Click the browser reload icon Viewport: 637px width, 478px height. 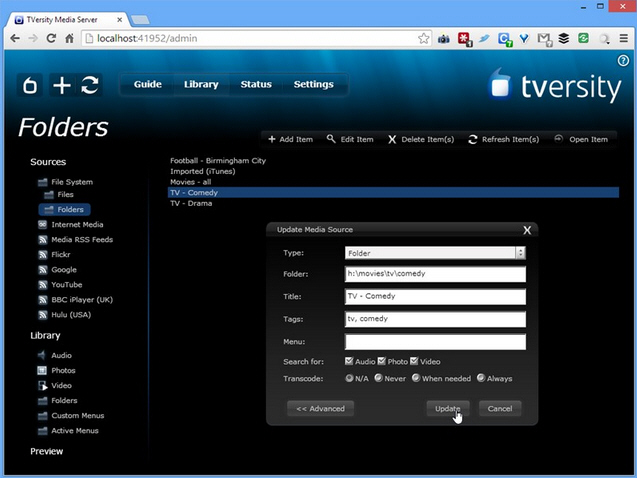point(51,39)
